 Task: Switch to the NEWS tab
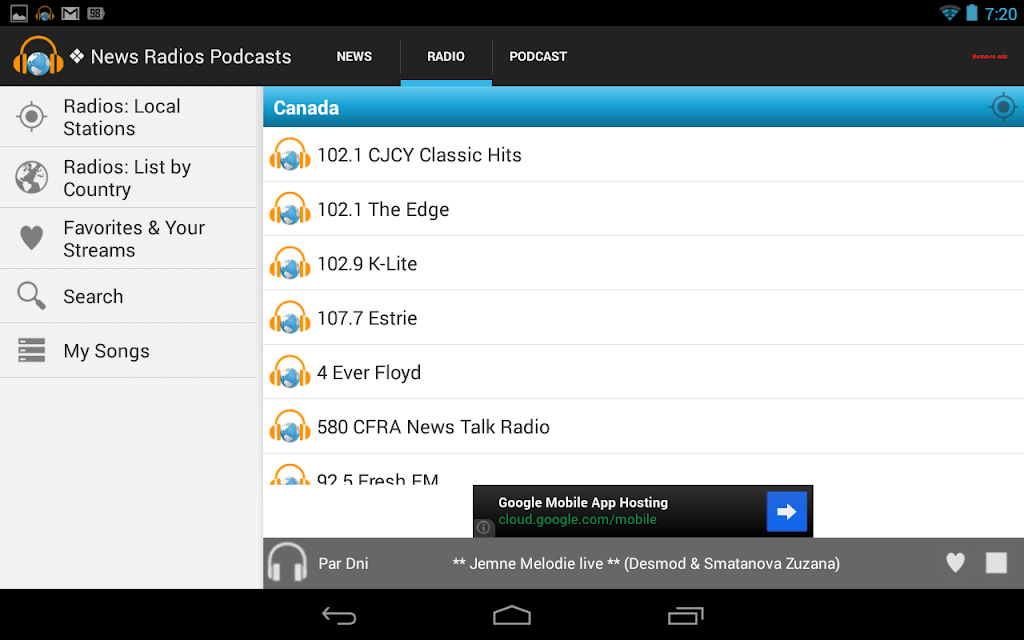(354, 57)
